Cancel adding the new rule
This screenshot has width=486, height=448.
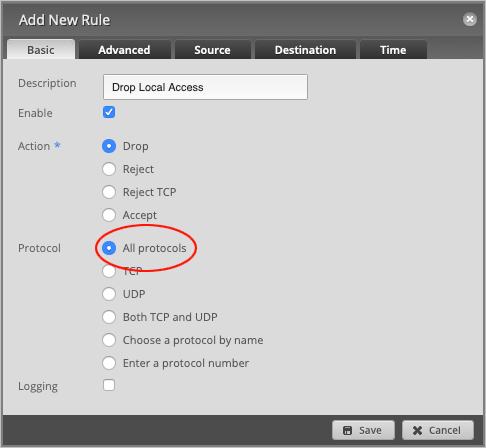(438, 430)
